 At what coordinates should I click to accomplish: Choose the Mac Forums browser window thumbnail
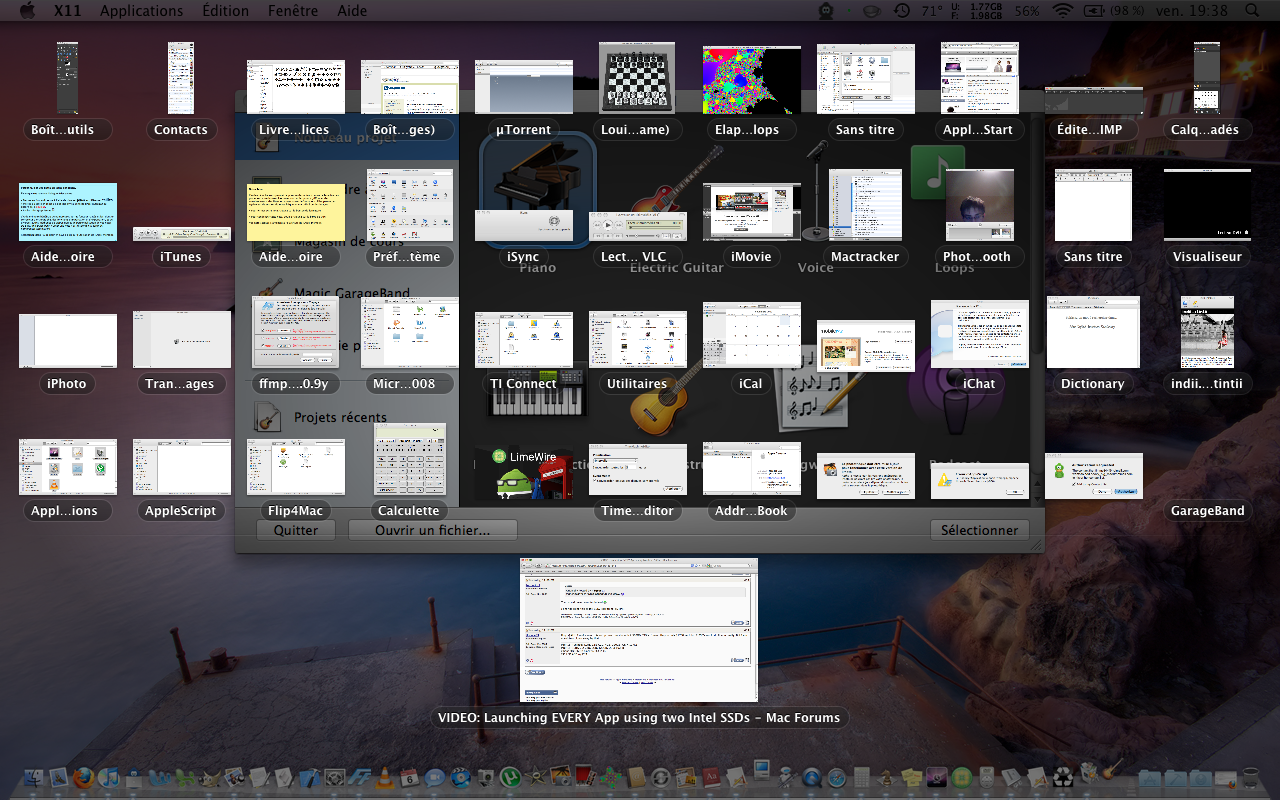tap(639, 630)
